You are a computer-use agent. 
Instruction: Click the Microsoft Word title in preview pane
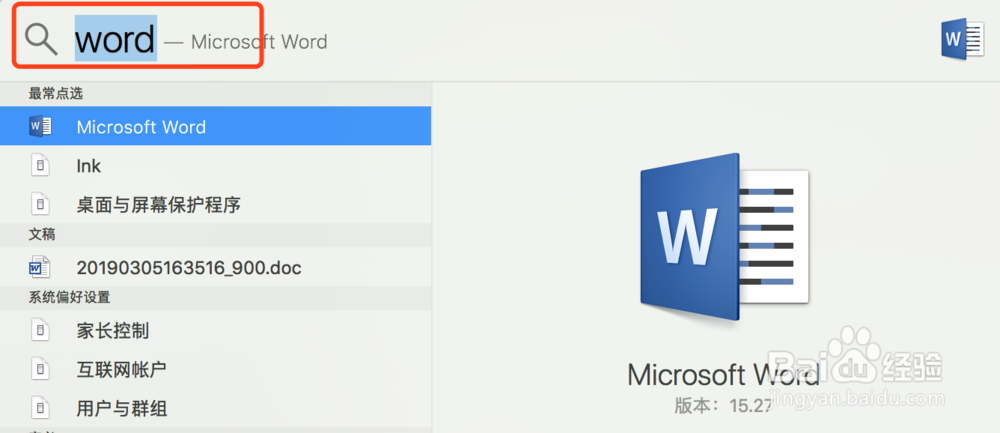[x=723, y=374]
